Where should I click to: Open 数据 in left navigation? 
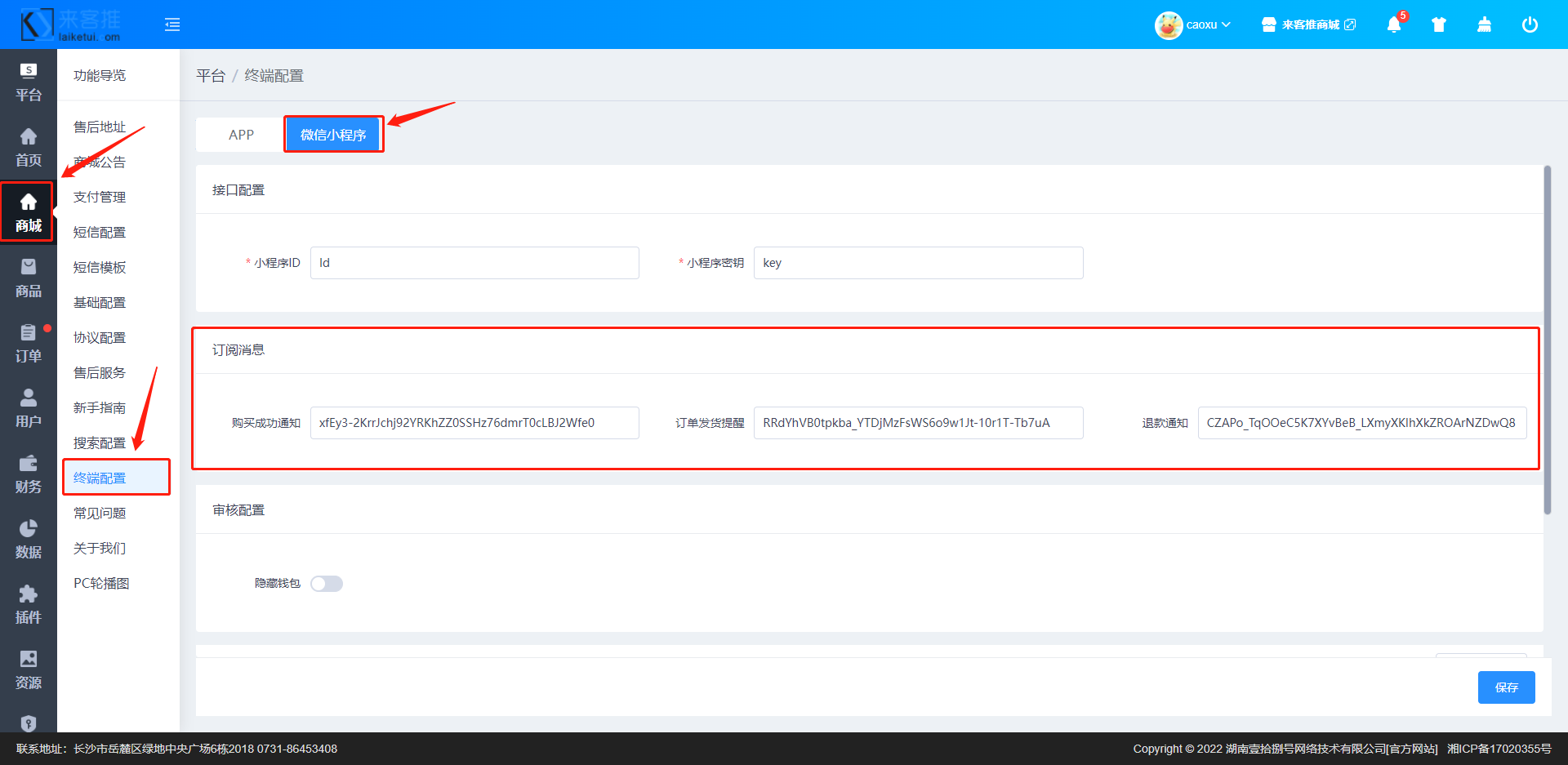pos(29,539)
